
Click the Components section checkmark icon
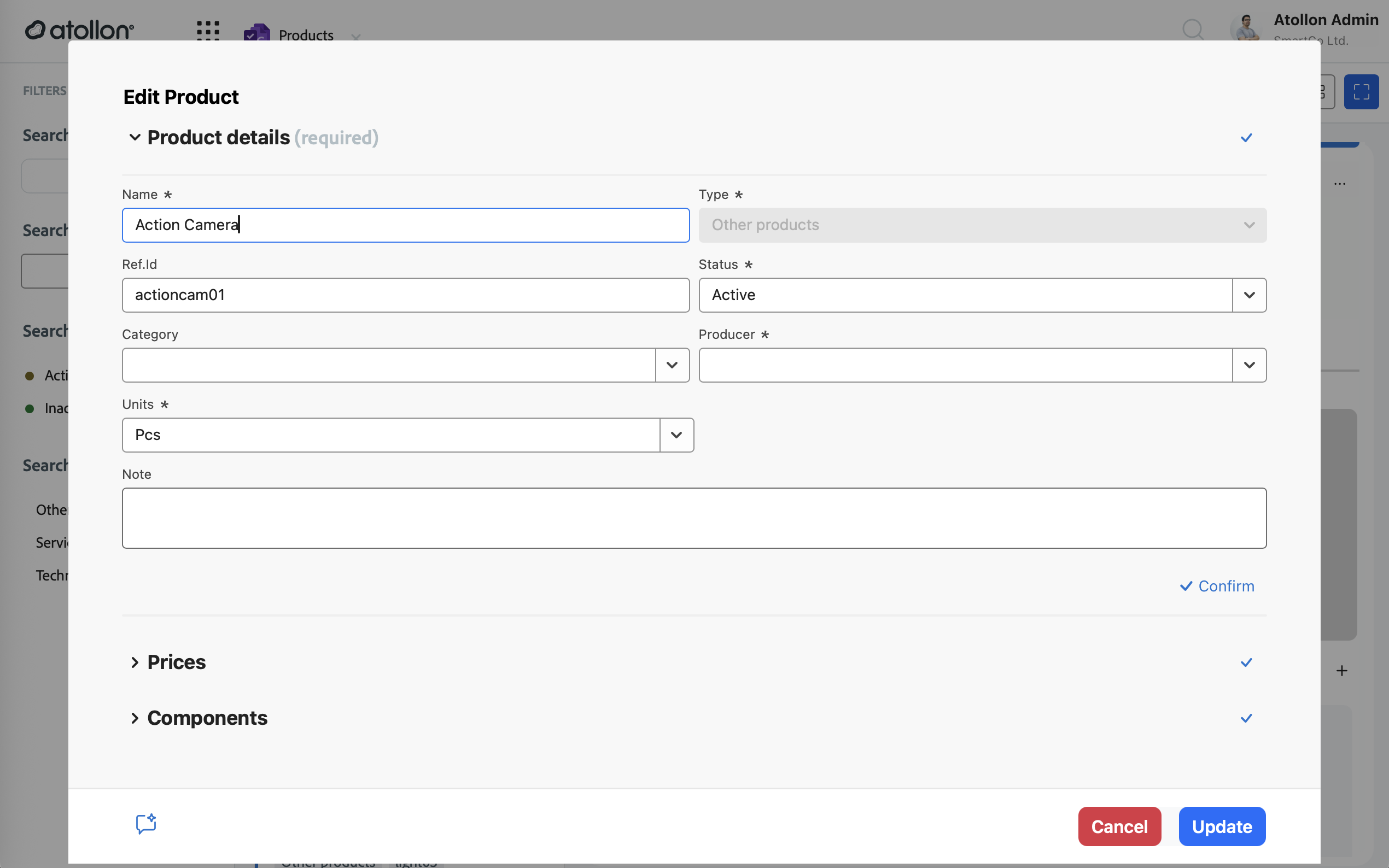(1246, 718)
